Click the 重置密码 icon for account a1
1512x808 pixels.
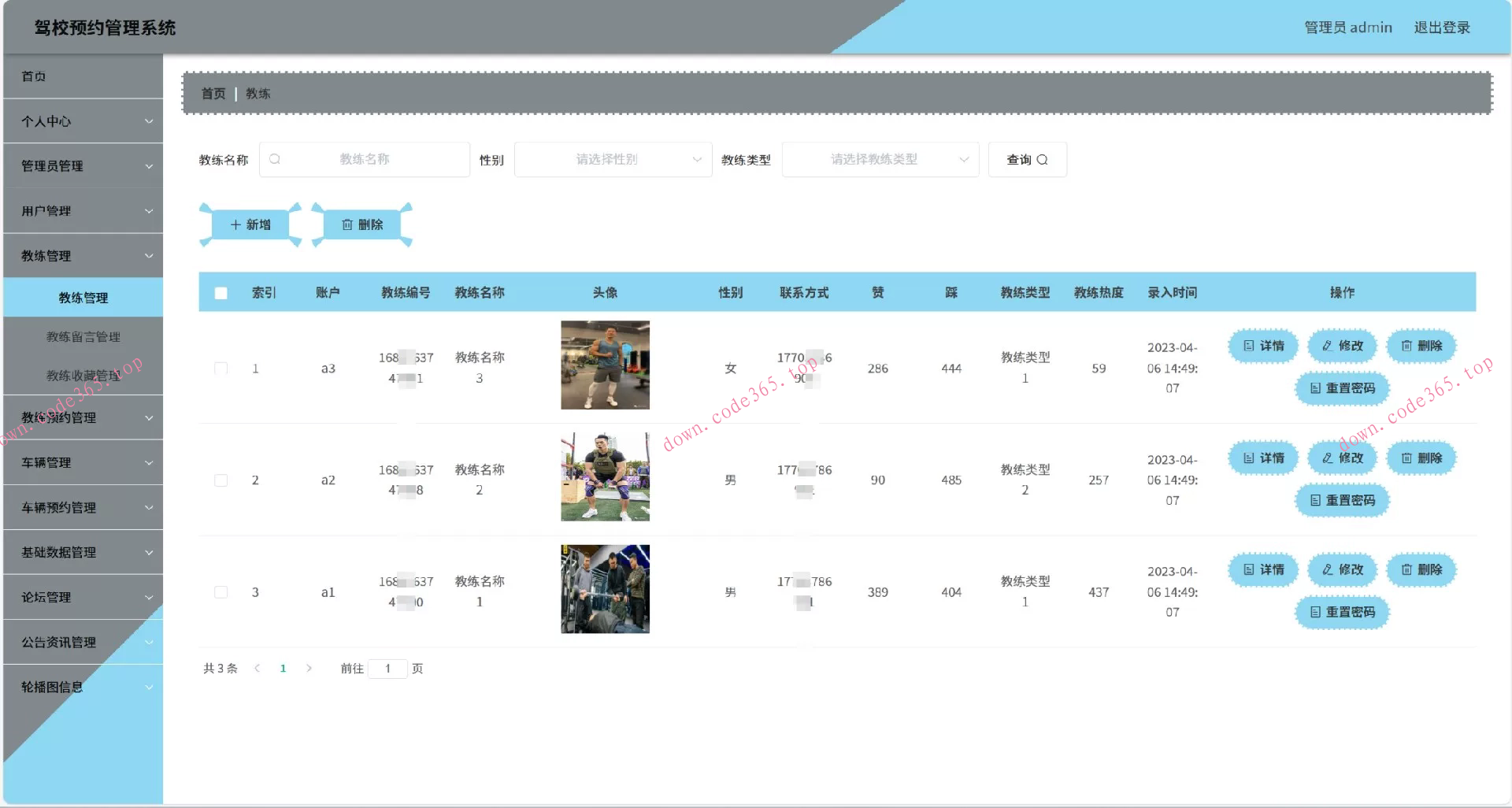(1315, 612)
